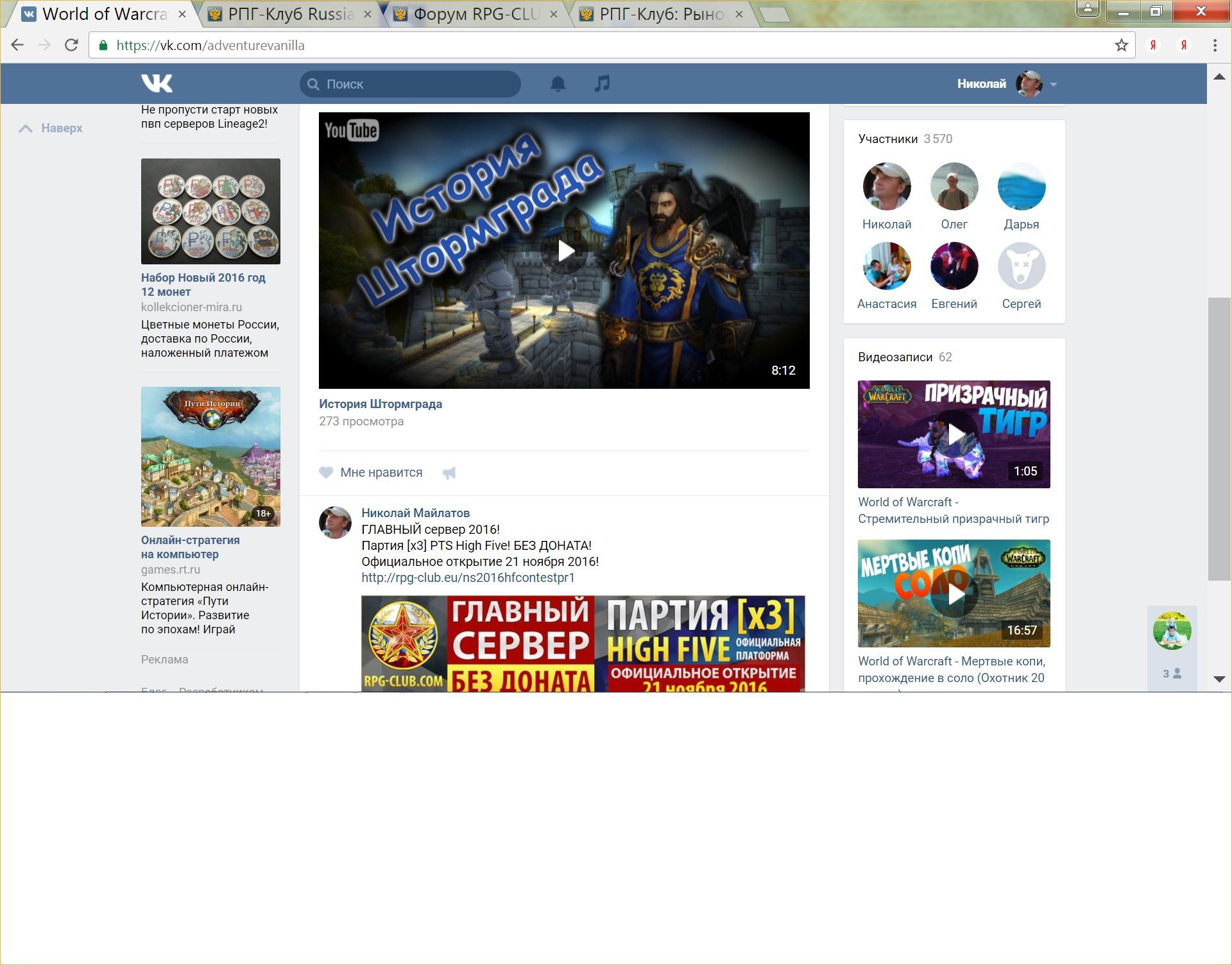Reload the page
This screenshot has width=1232, height=965.
point(71,45)
